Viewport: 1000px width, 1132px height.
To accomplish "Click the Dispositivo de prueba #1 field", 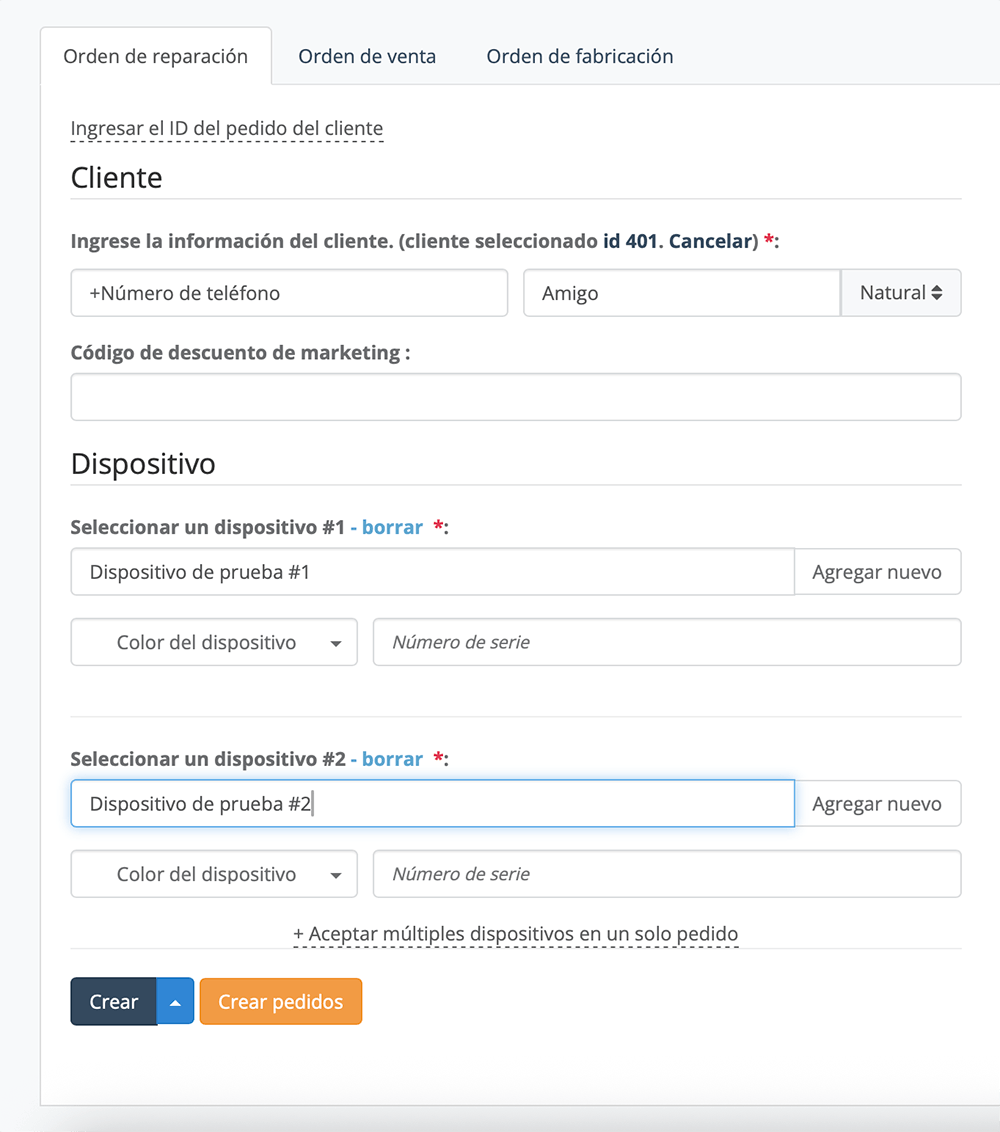I will [432, 572].
